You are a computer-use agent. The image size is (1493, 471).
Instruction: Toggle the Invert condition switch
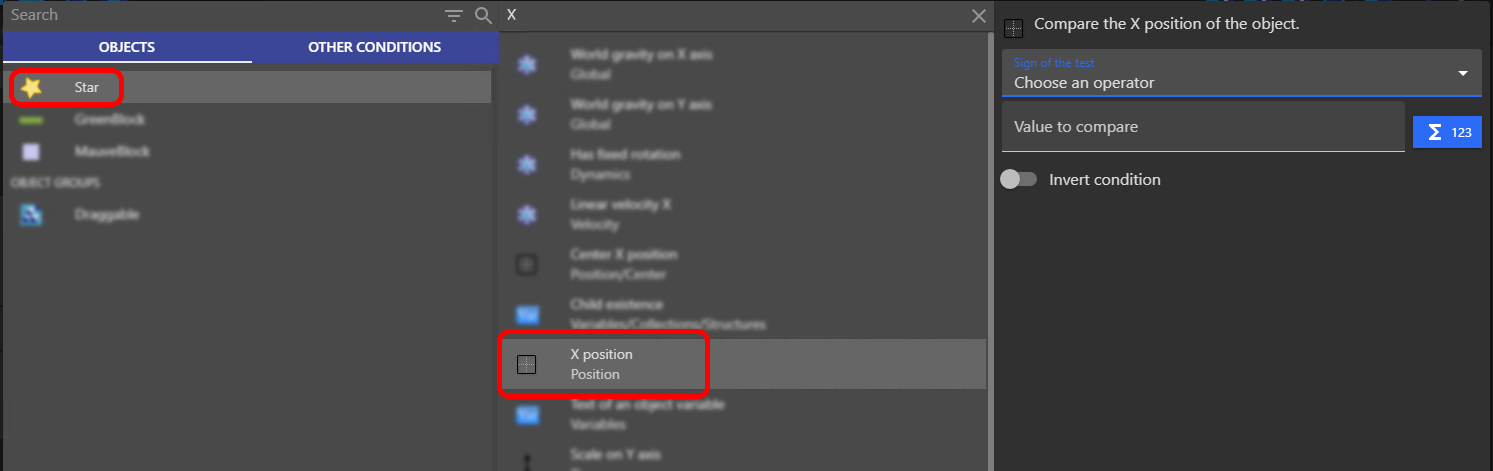1018,180
